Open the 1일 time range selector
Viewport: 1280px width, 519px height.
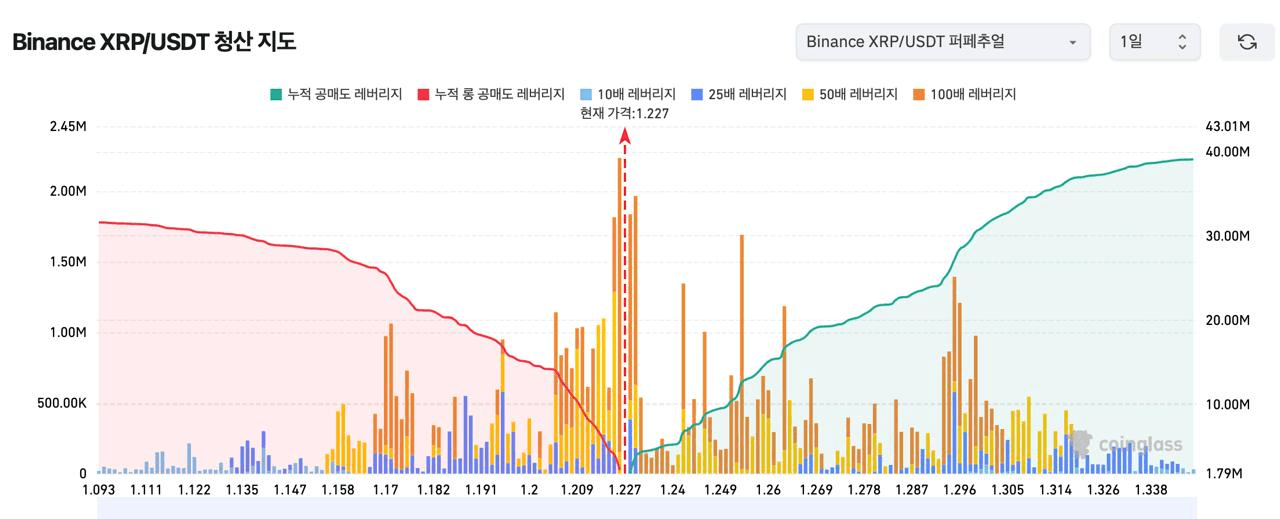1154,42
